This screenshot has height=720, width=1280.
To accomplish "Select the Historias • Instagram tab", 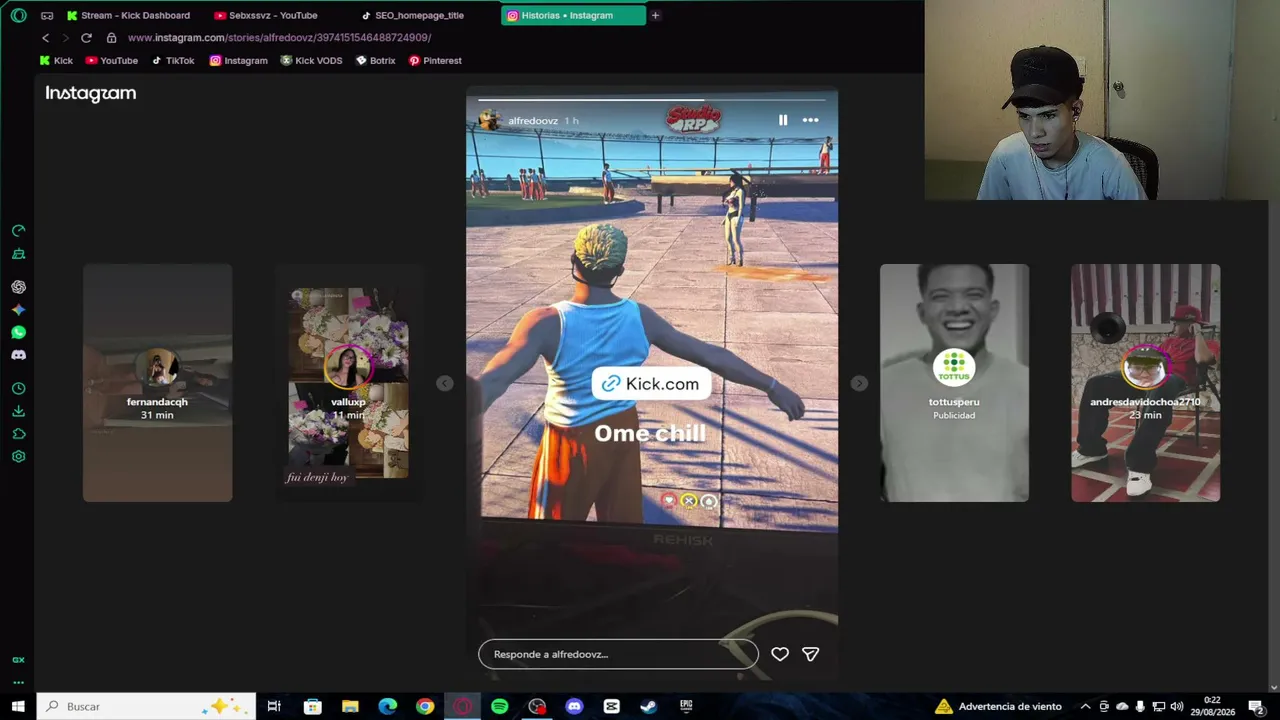I will click(573, 15).
